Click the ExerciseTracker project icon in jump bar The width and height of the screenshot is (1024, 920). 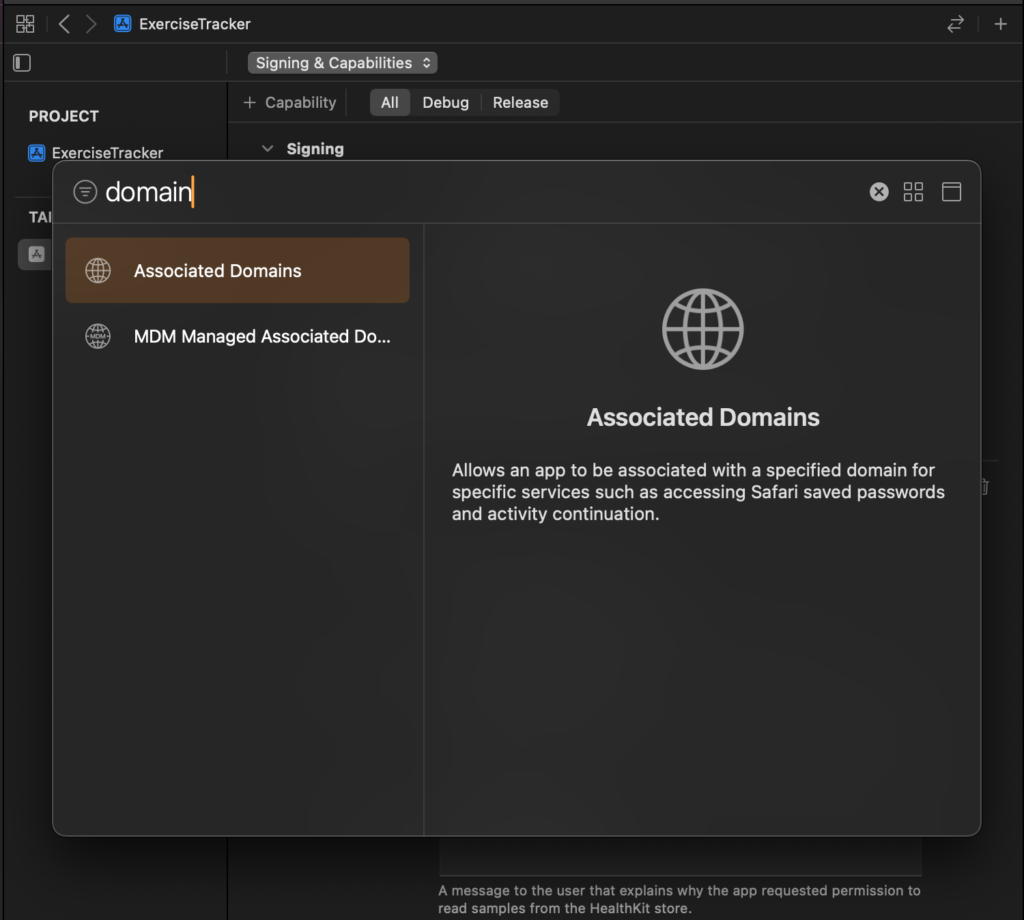click(x=122, y=24)
